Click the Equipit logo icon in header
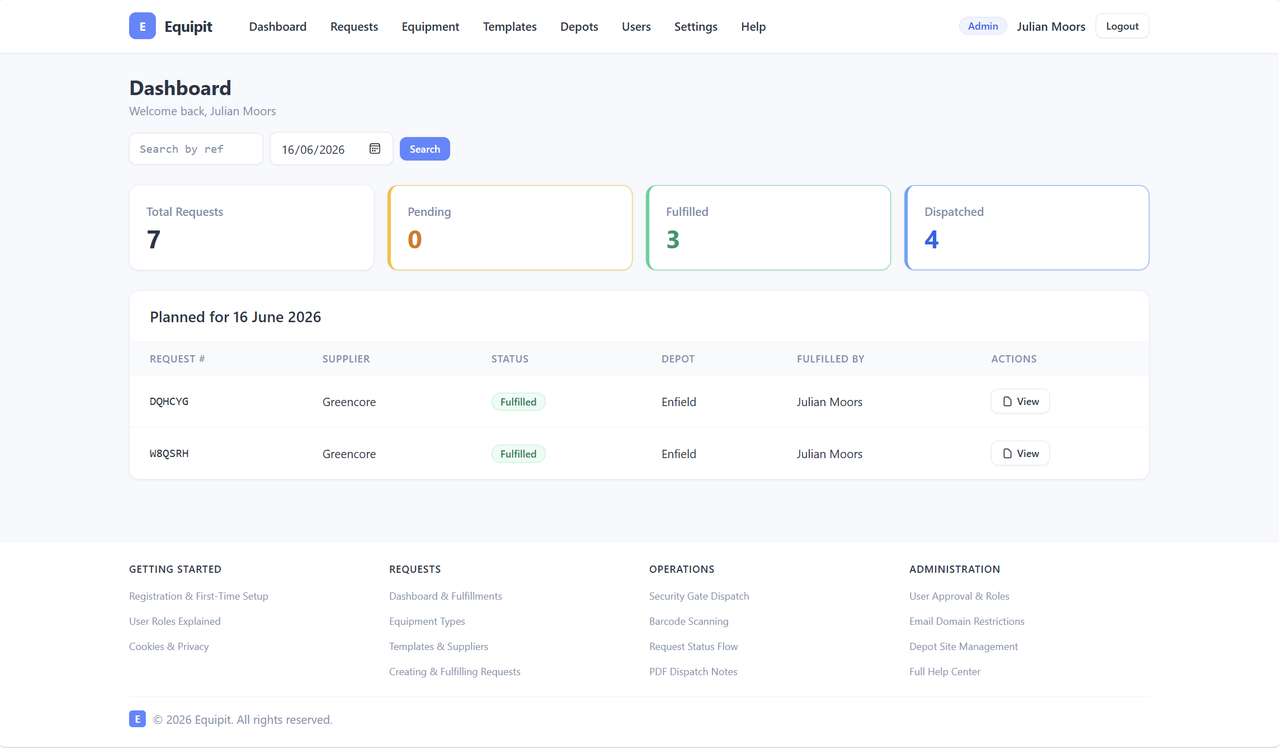Viewport: 1279px width, 749px height. (142, 26)
